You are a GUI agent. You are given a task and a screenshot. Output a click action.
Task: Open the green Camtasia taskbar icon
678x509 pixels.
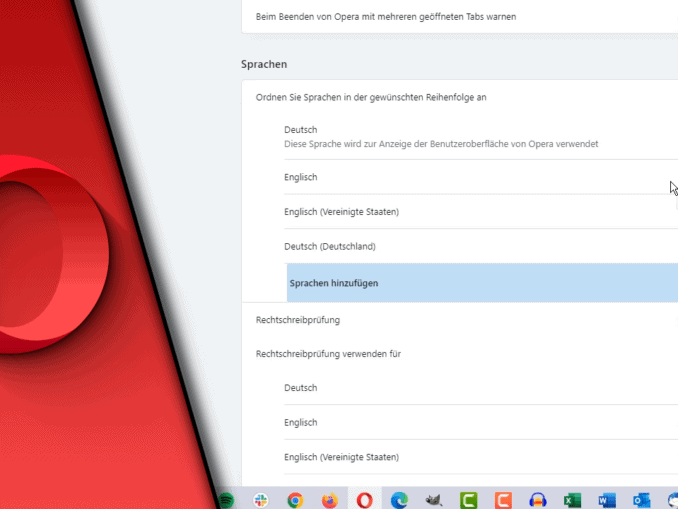click(x=468, y=500)
